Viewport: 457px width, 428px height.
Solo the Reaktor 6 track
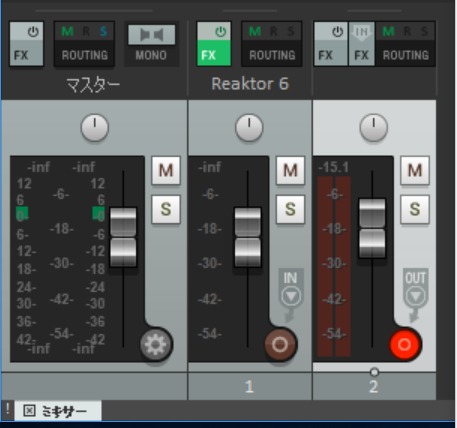tap(290, 209)
